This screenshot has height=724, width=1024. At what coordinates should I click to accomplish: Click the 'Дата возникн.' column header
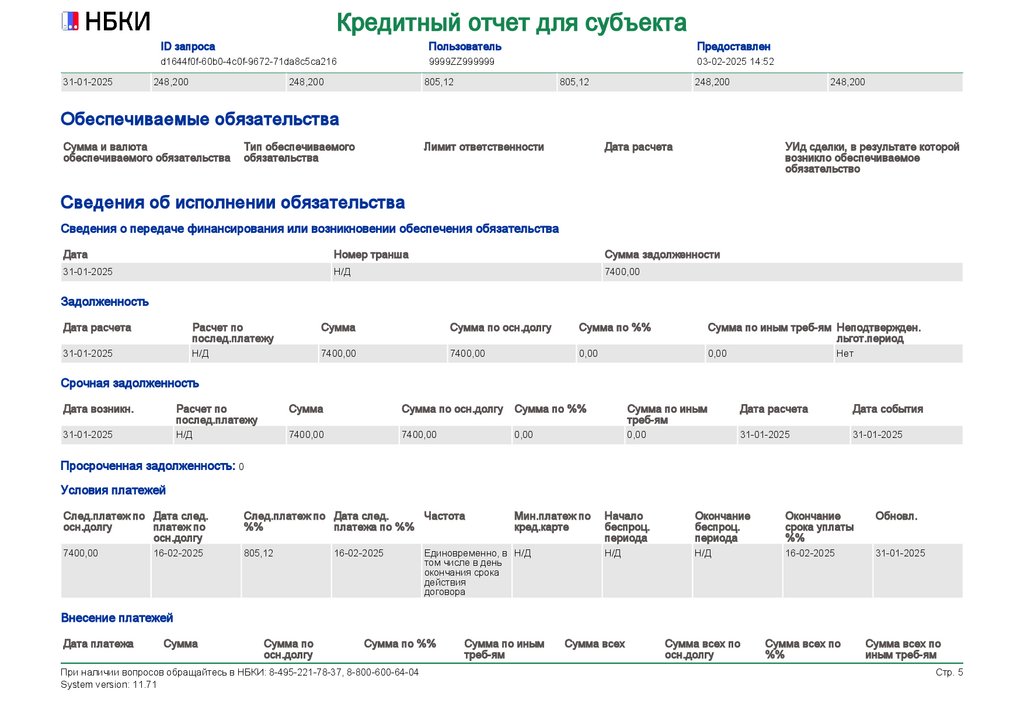[x=99, y=409]
